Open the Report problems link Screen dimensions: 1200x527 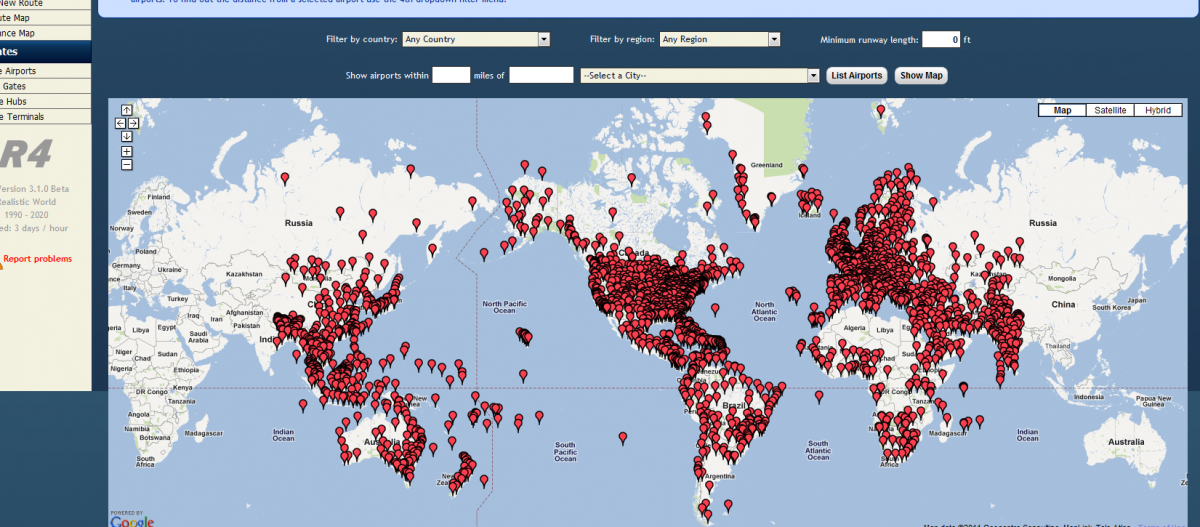pyautogui.click(x=37, y=259)
